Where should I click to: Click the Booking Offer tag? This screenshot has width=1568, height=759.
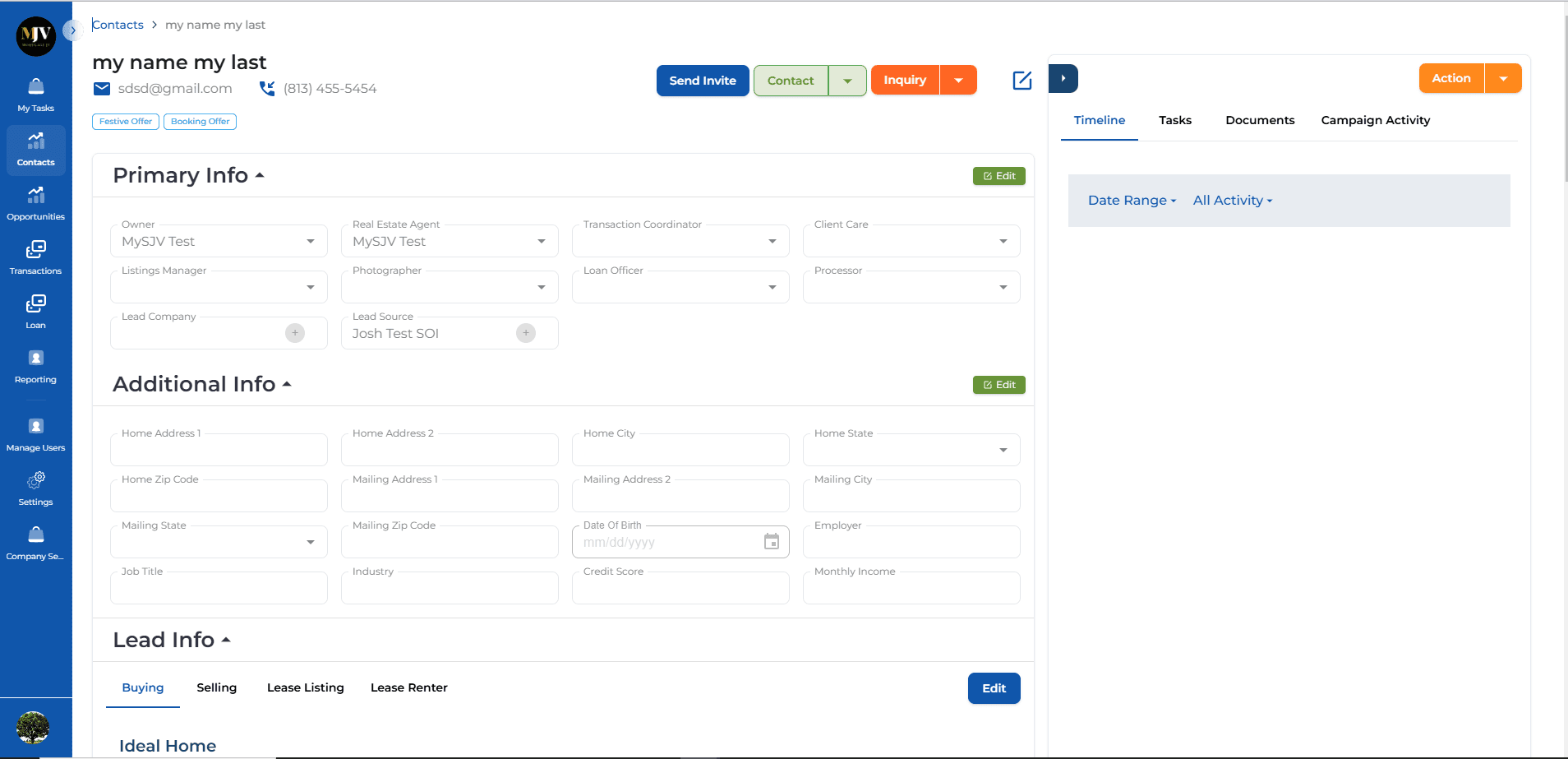pyautogui.click(x=201, y=122)
